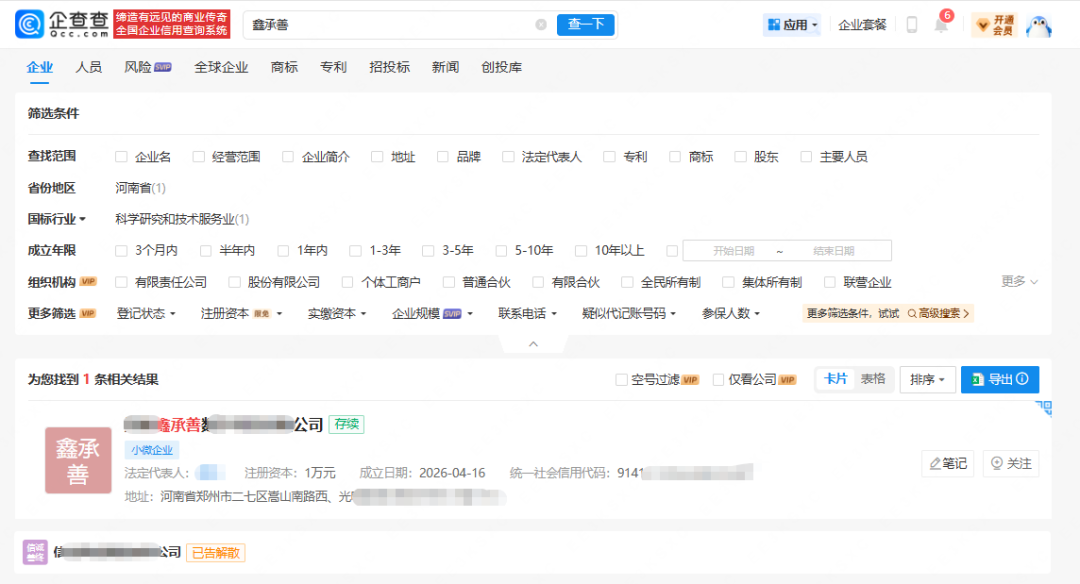This screenshot has width=1080, height=584.
Task: Check the 品牌 scope checkbox
Action: (x=443, y=157)
